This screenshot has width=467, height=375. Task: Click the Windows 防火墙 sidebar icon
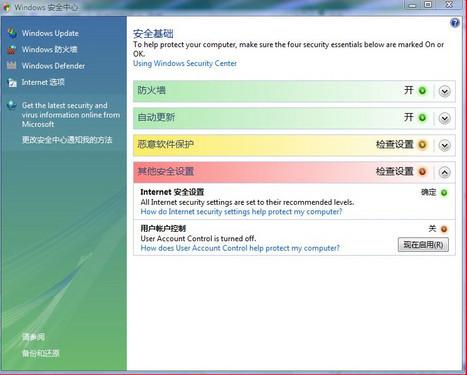(x=12, y=49)
